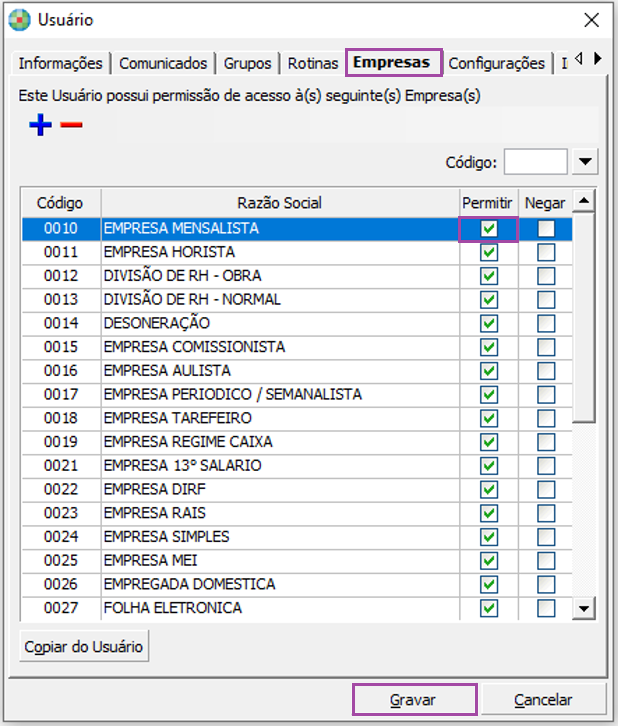Click the vertical scrollbar thumb of the list
Viewport: 618px width, 726px height.
[x=584, y=317]
